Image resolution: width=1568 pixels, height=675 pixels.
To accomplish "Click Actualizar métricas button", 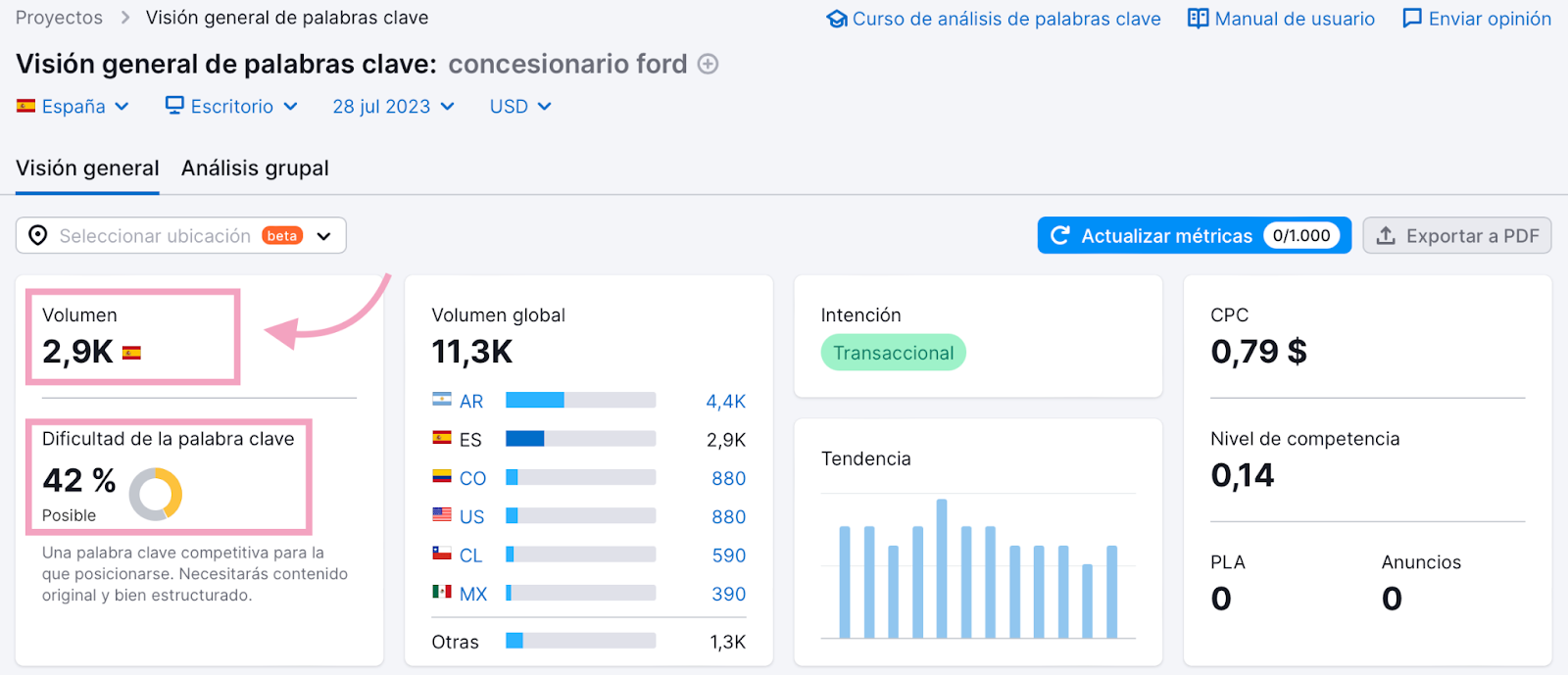I will coord(1194,235).
